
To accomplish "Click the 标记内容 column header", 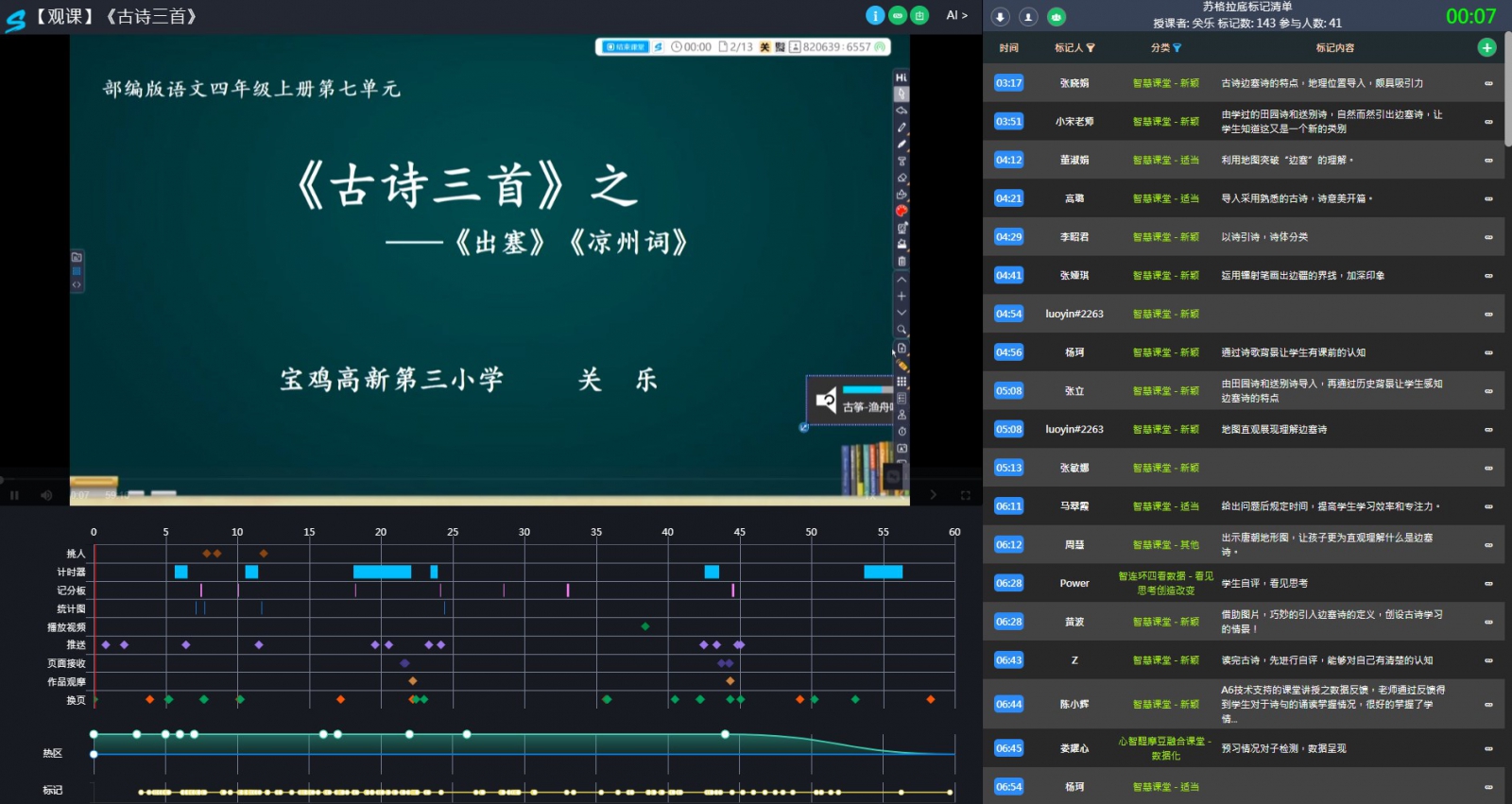I will (1334, 47).
